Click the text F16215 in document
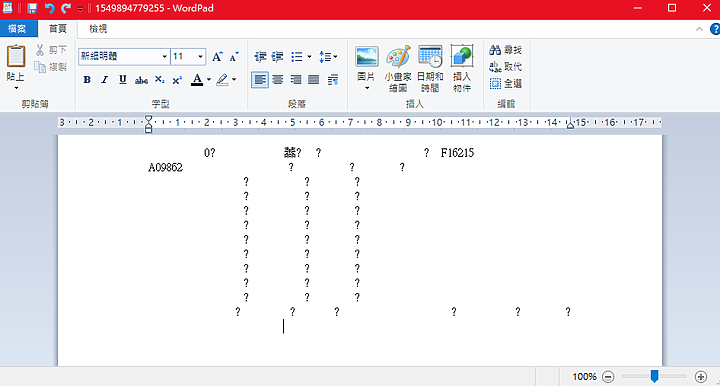This screenshot has width=720, height=386. tap(457, 153)
